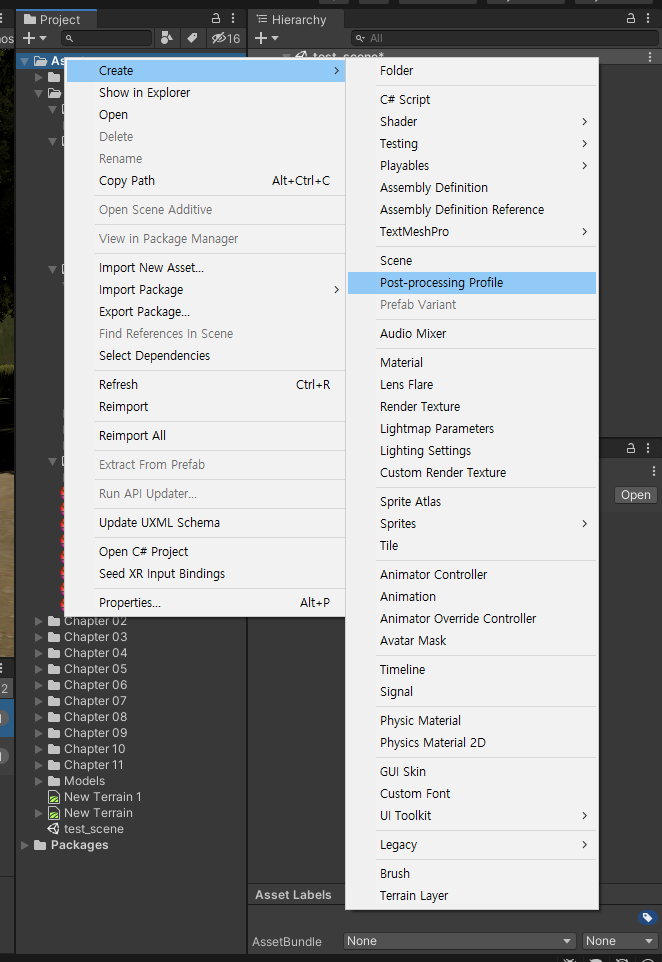This screenshot has height=962, width=662.
Task: Choose Folder in Create submenu
Action: coord(472,71)
